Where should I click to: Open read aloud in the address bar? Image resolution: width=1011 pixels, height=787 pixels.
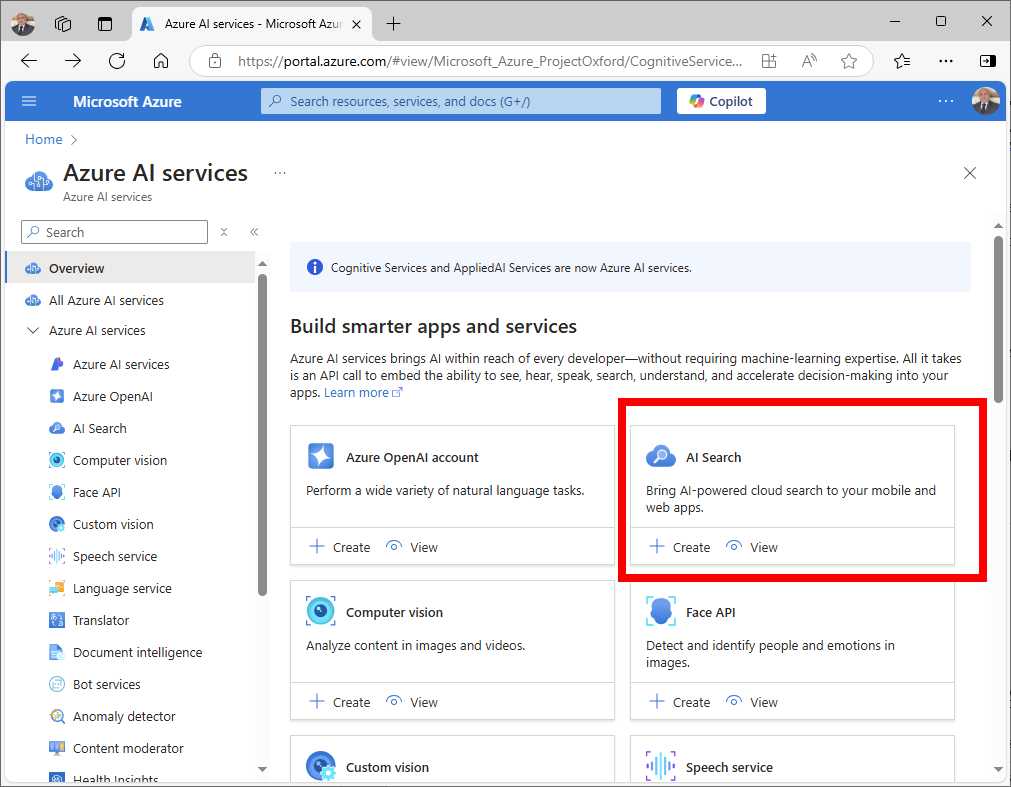pyautogui.click(x=809, y=61)
